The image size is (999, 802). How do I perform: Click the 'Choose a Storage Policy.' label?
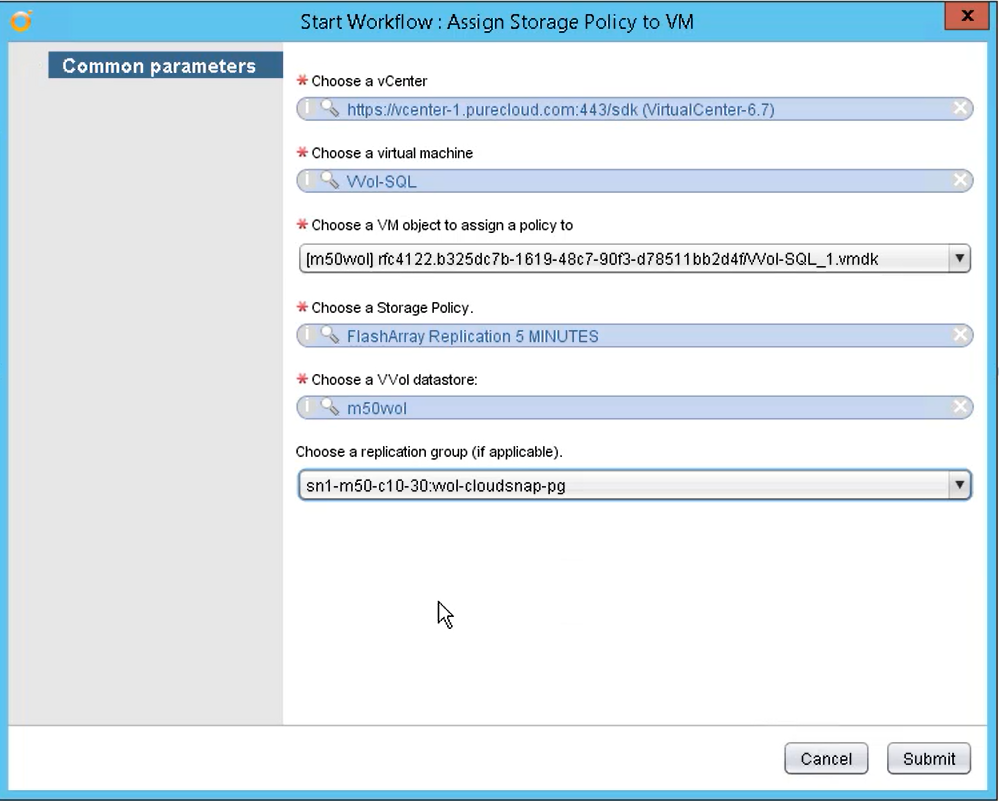click(x=392, y=308)
